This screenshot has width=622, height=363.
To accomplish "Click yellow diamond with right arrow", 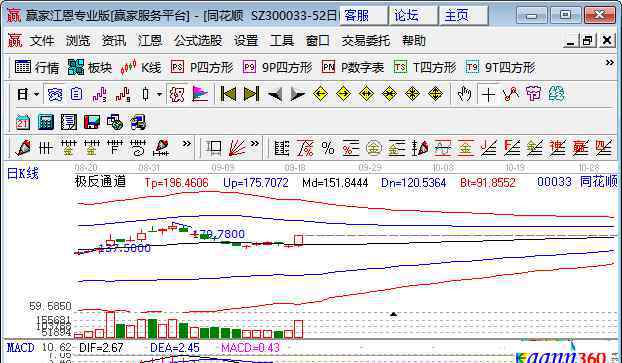I will click(343, 94).
